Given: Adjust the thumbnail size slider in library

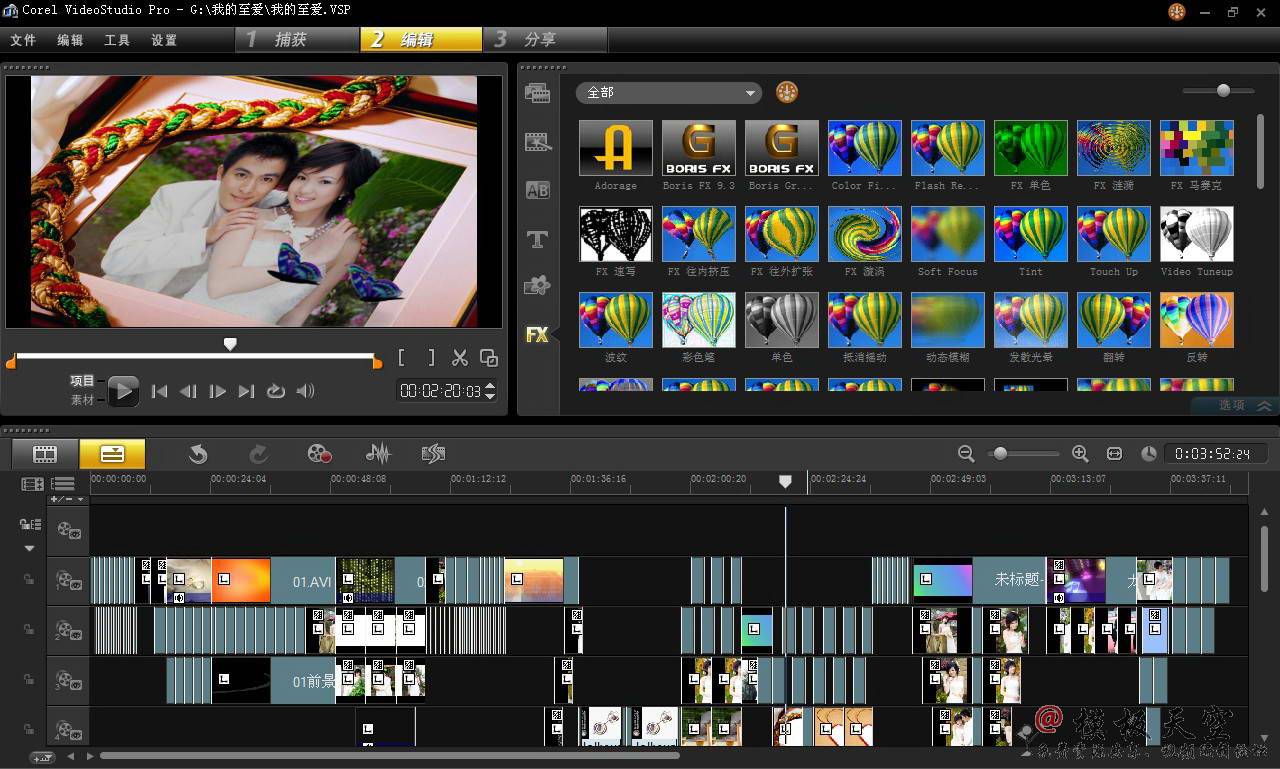Looking at the screenshot, I should point(1223,90).
